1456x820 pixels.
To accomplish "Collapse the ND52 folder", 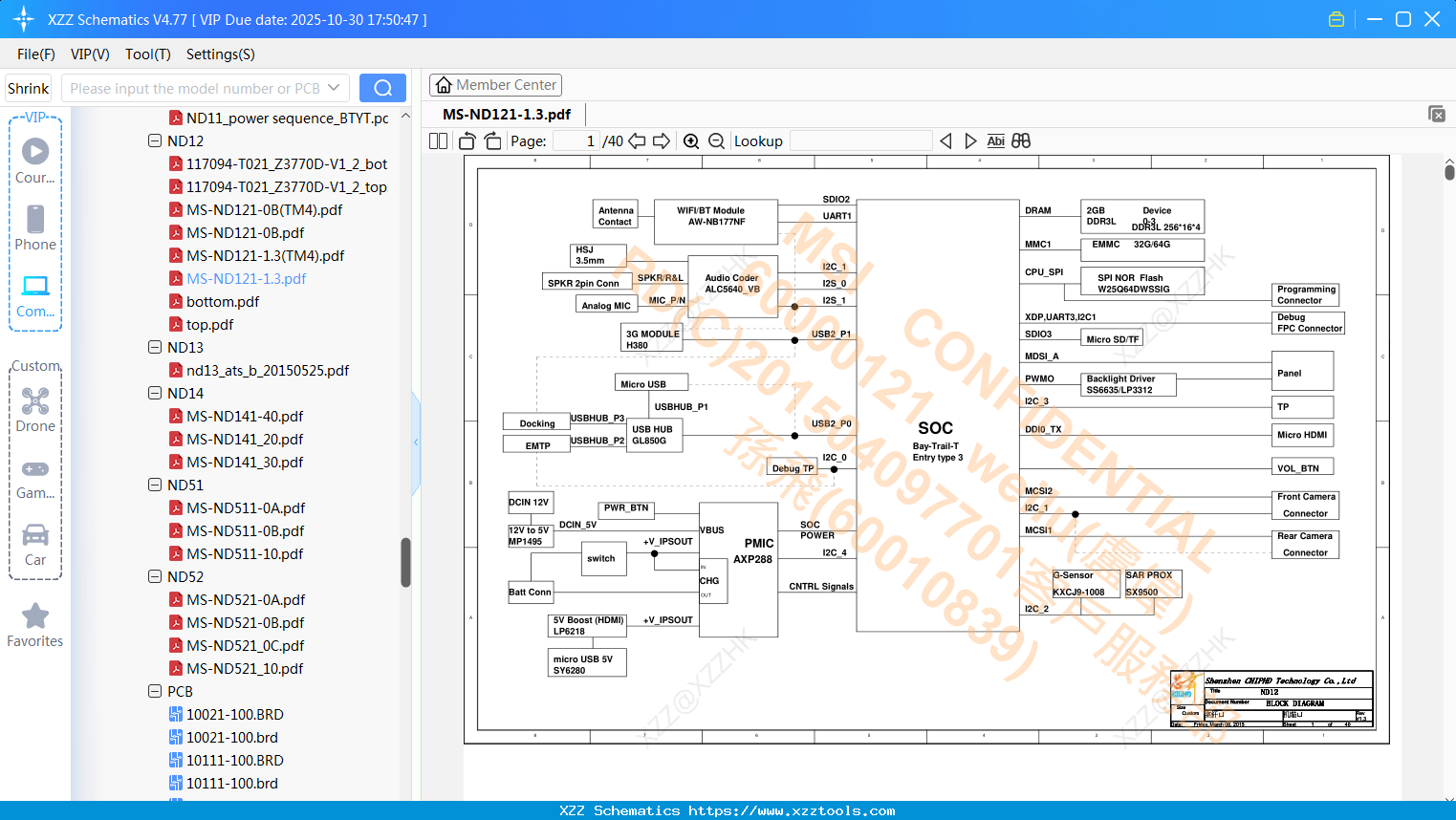I will pyautogui.click(x=155, y=577).
